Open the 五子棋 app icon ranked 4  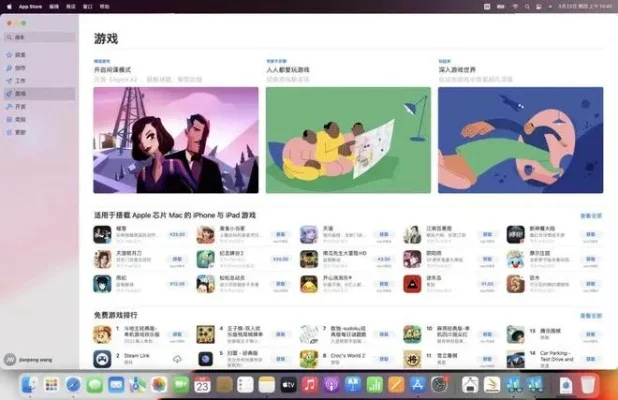[x=205, y=334]
